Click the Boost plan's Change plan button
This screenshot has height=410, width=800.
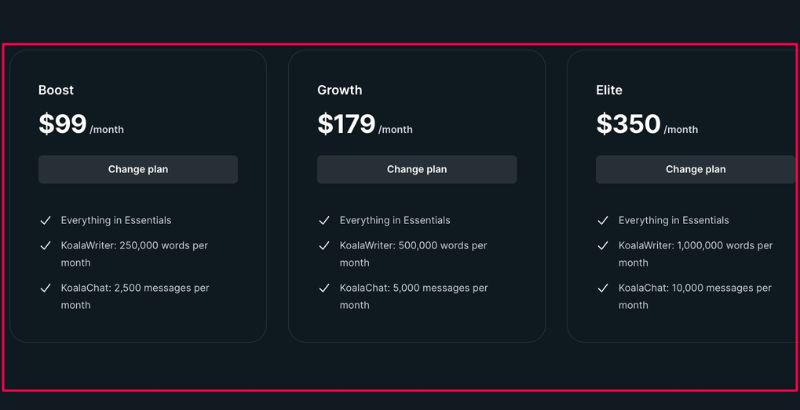[x=138, y=169]
